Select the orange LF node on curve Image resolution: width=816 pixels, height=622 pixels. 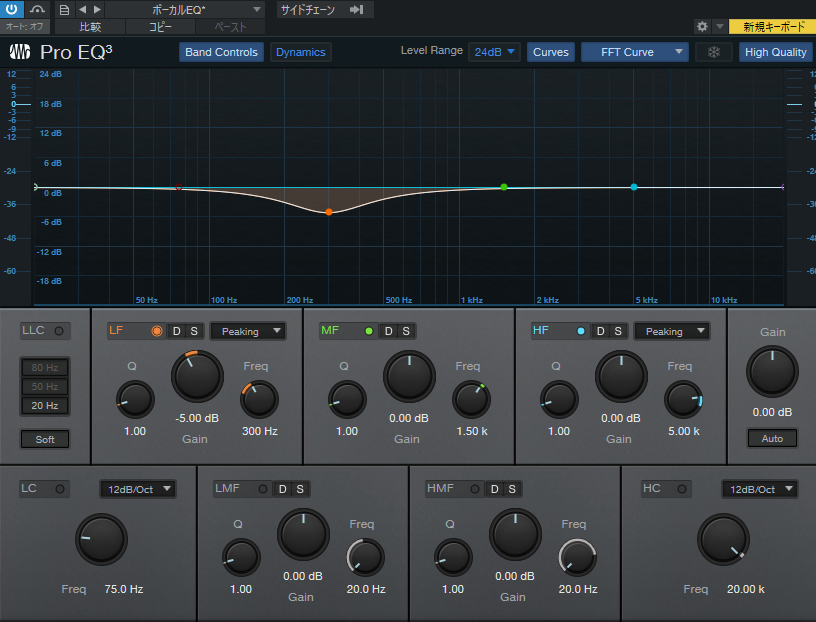329,212
